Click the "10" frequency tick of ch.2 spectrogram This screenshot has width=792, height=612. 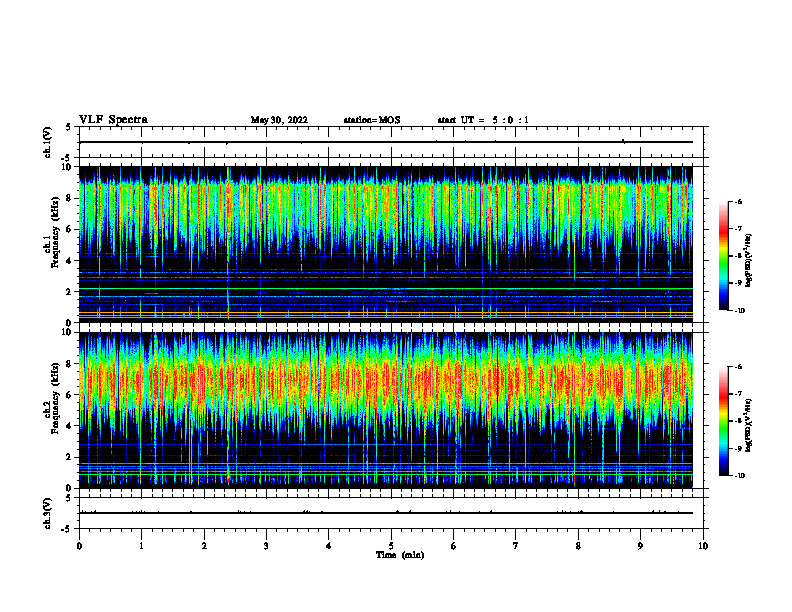tap(66, 332)
